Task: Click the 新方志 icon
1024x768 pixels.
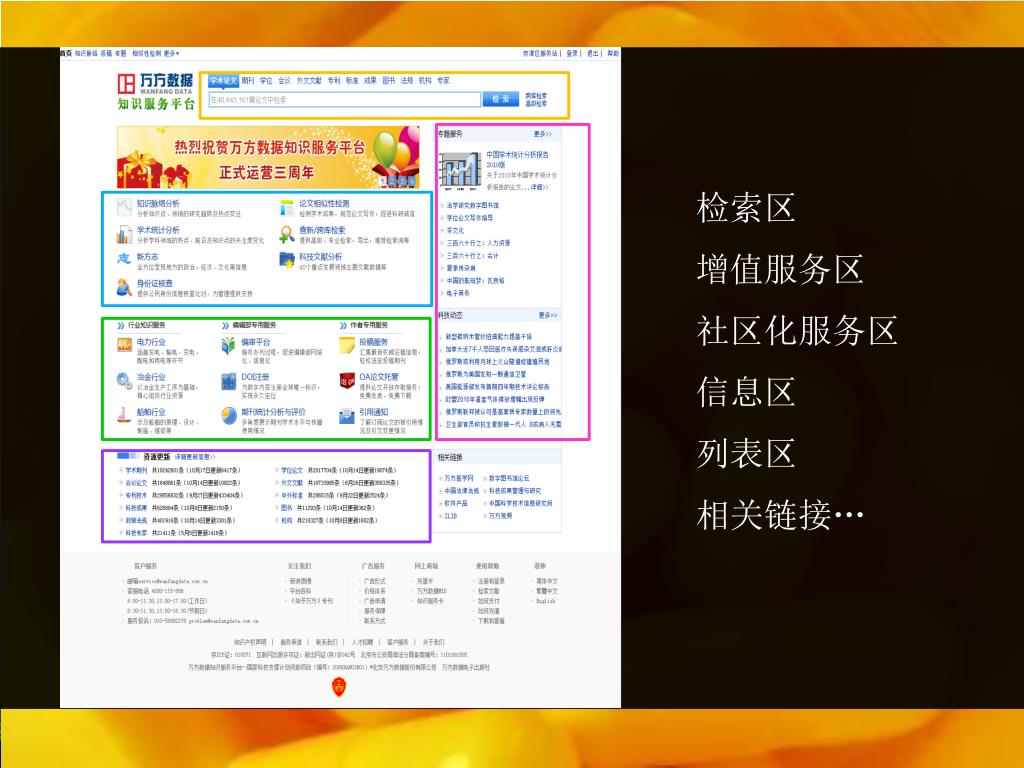Action: [x=124, y=259]
